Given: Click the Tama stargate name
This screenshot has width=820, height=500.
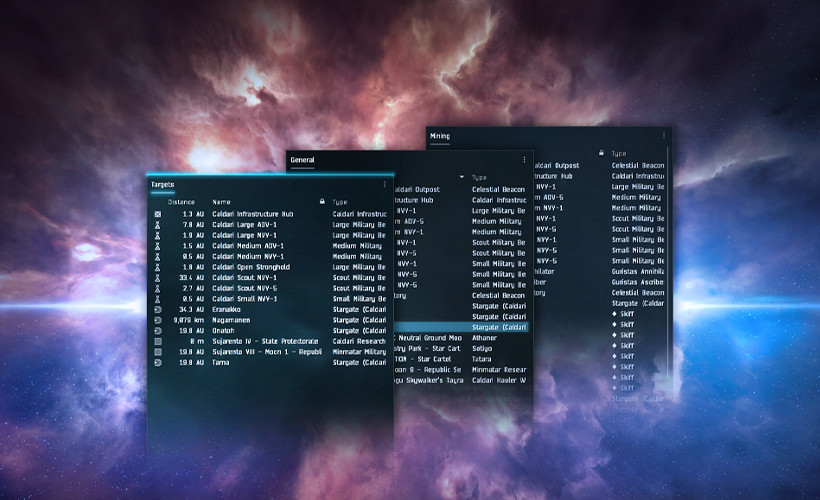Looking at the screenshot, I should [x=221, y=362].
